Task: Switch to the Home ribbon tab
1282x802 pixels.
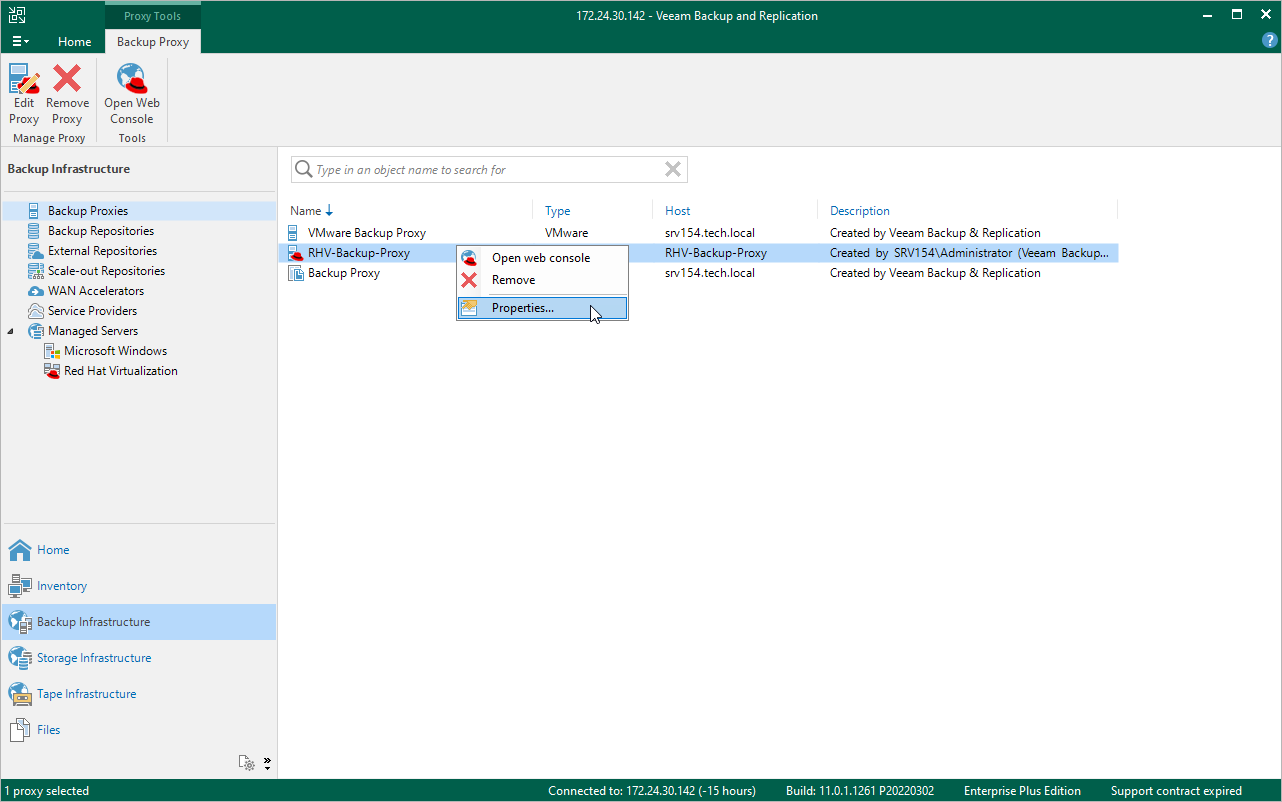Action: [74, 42]
